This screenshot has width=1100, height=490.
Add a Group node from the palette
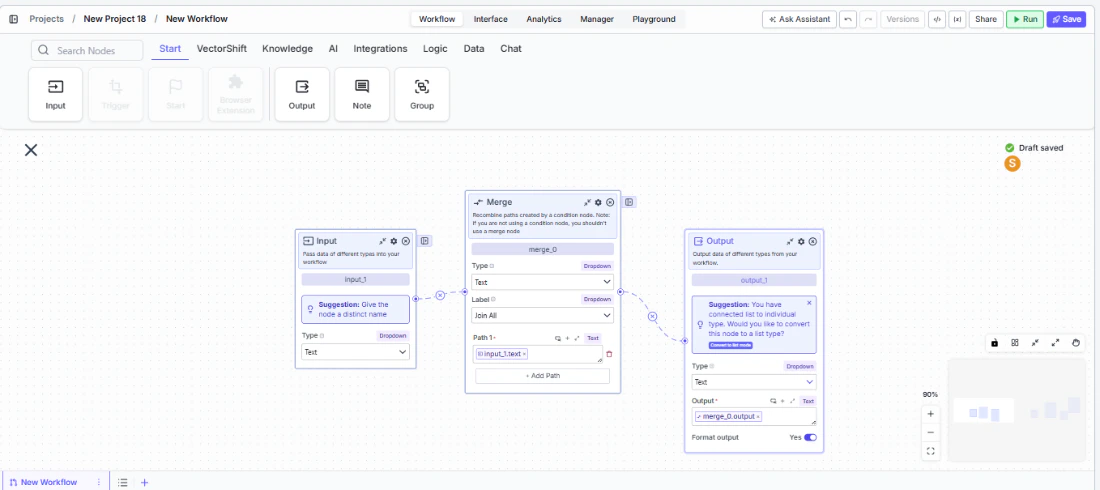[422, 94]
